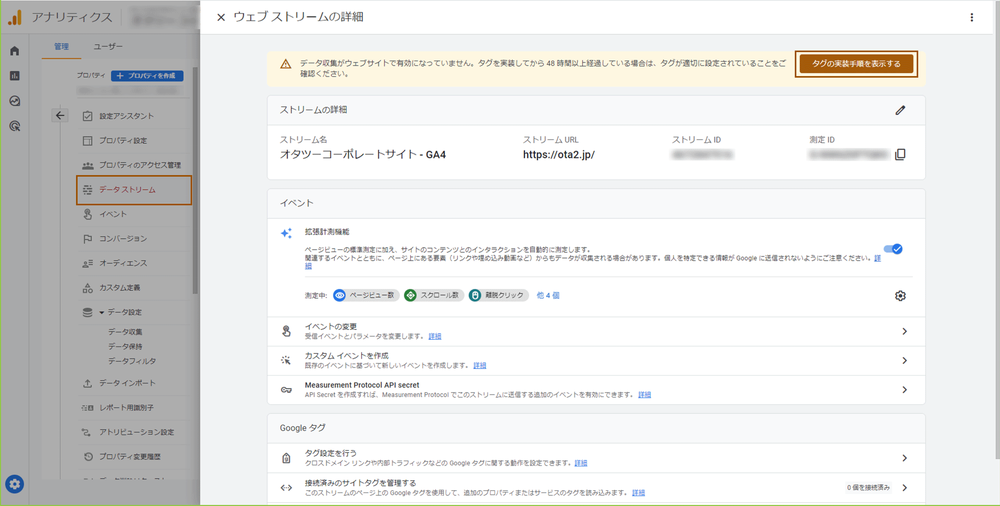Open 詳細 link in イベントの変更 row

coord(435,336)
